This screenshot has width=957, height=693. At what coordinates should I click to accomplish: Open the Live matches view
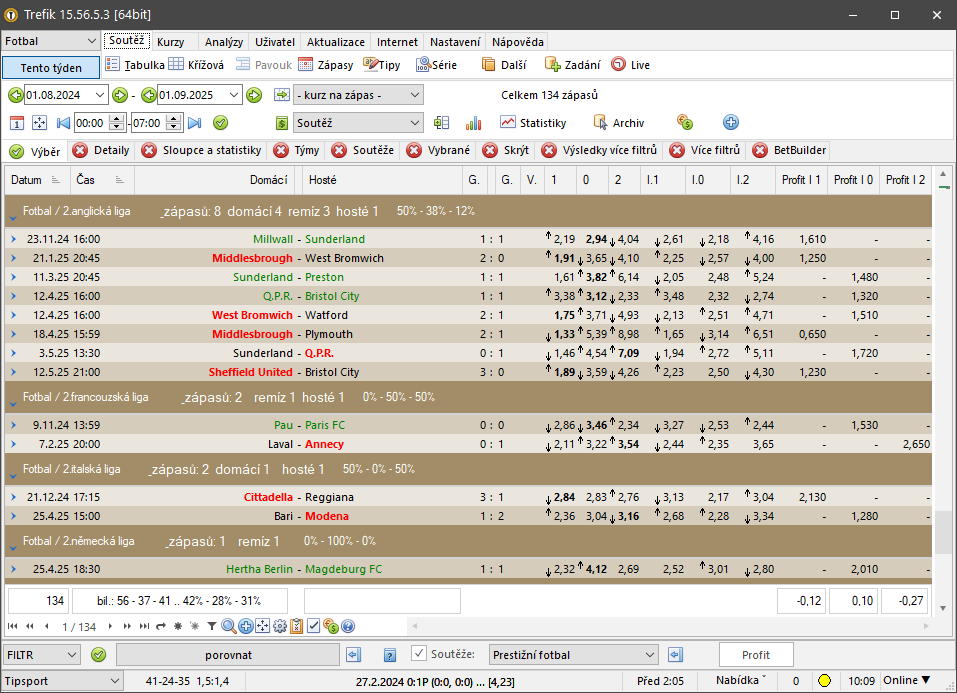[x=630, y=65]
